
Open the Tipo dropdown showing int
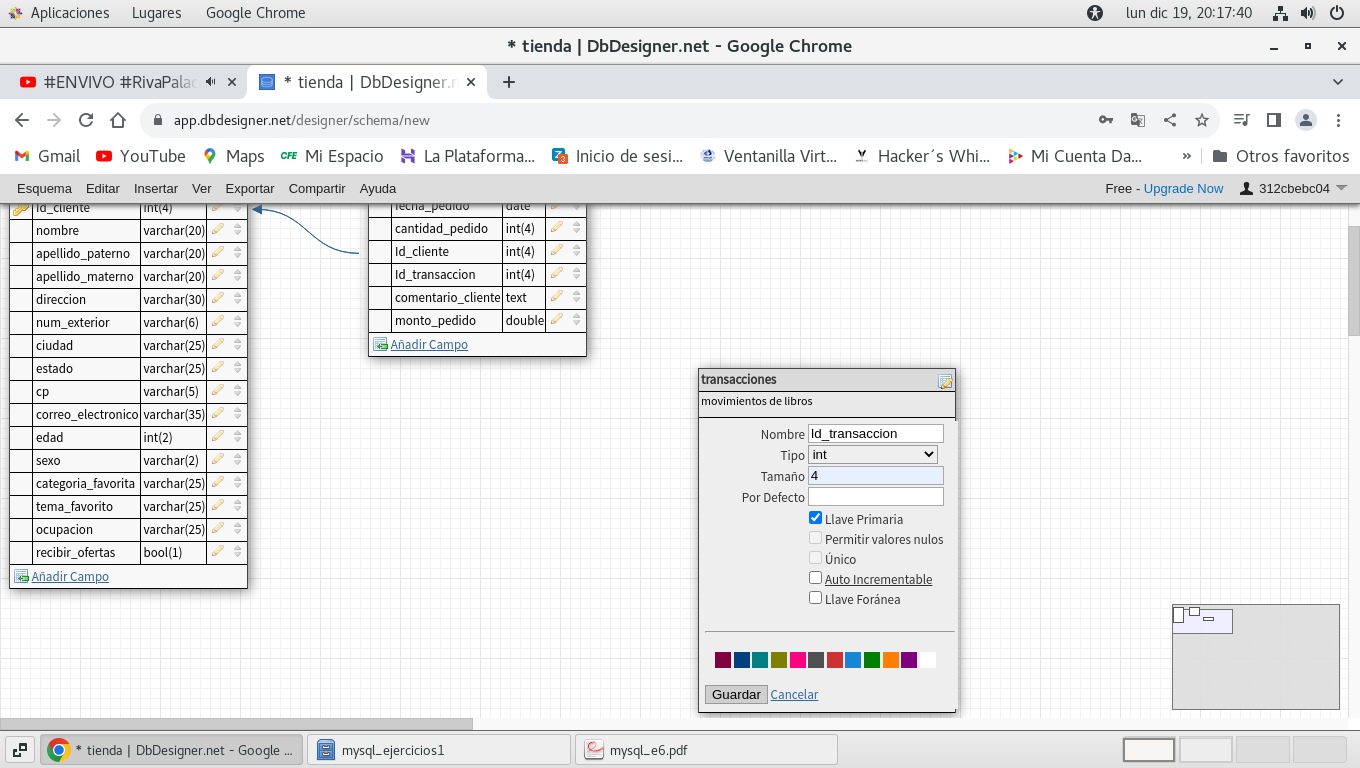(873, 455)
